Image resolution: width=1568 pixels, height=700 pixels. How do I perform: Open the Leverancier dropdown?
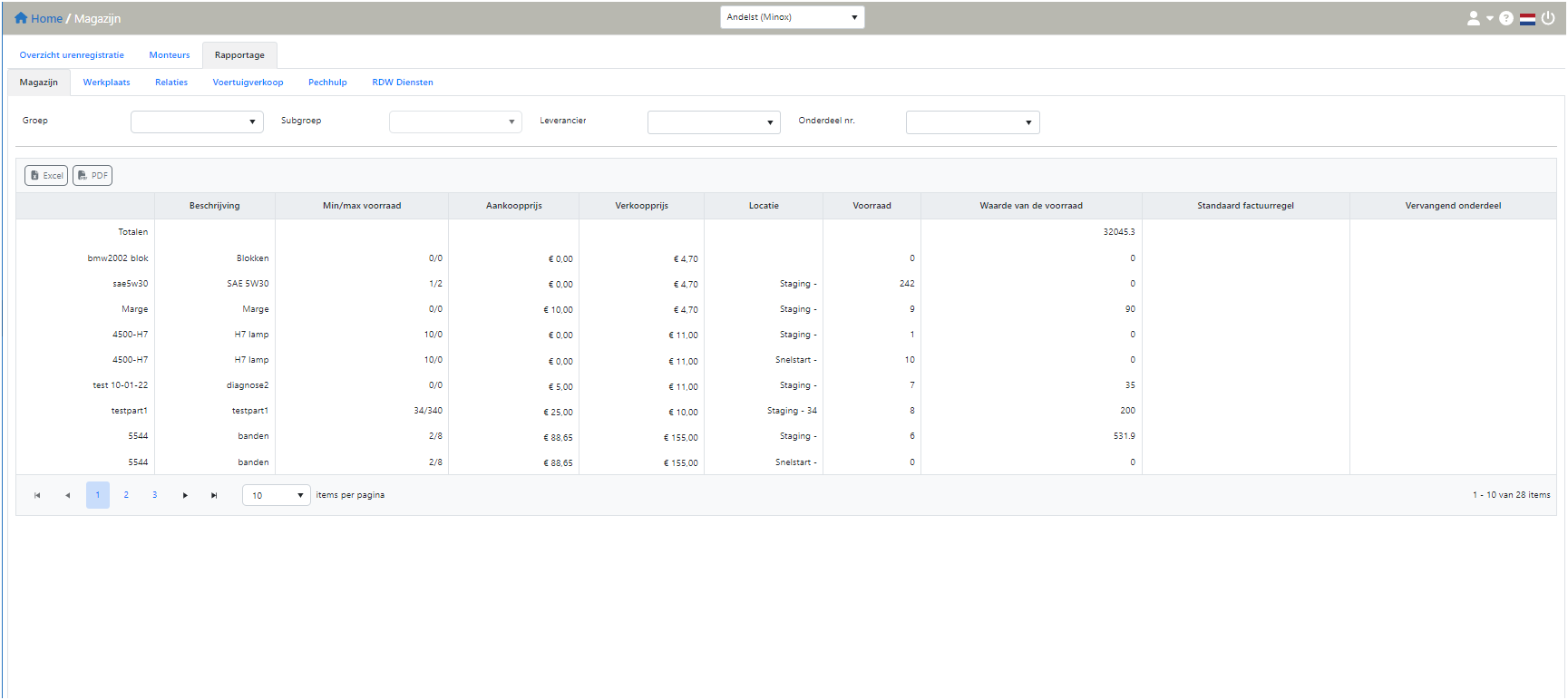click(x=714, y=122)
